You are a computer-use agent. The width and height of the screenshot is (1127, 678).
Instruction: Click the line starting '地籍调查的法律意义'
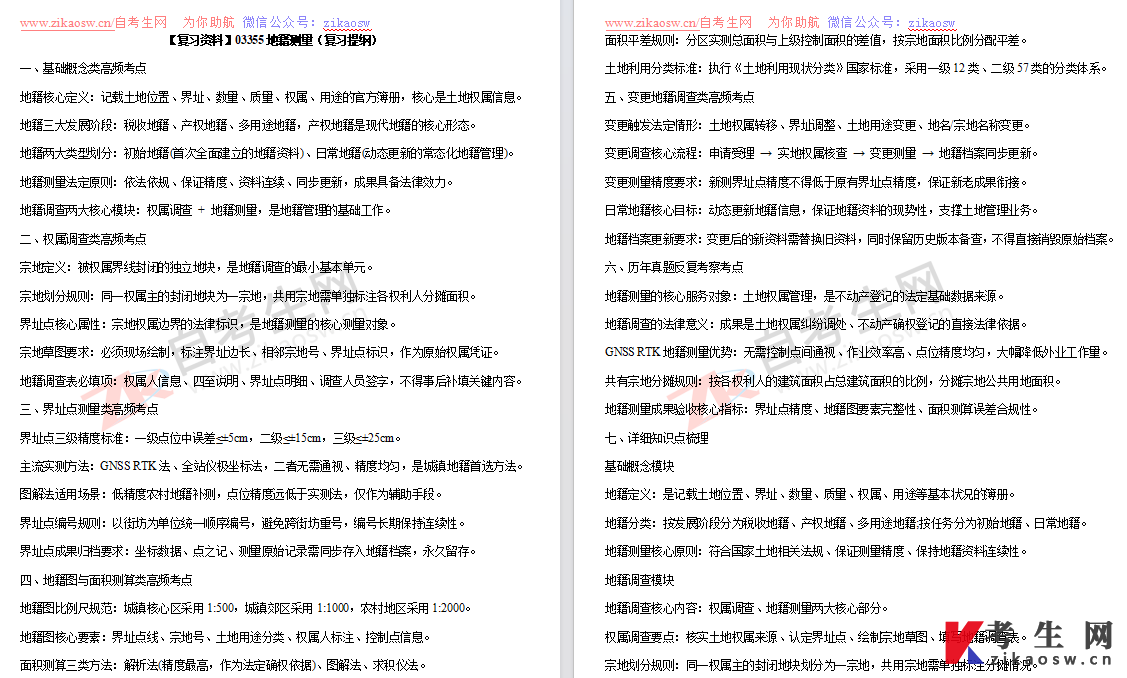click(x=816, y=324)
